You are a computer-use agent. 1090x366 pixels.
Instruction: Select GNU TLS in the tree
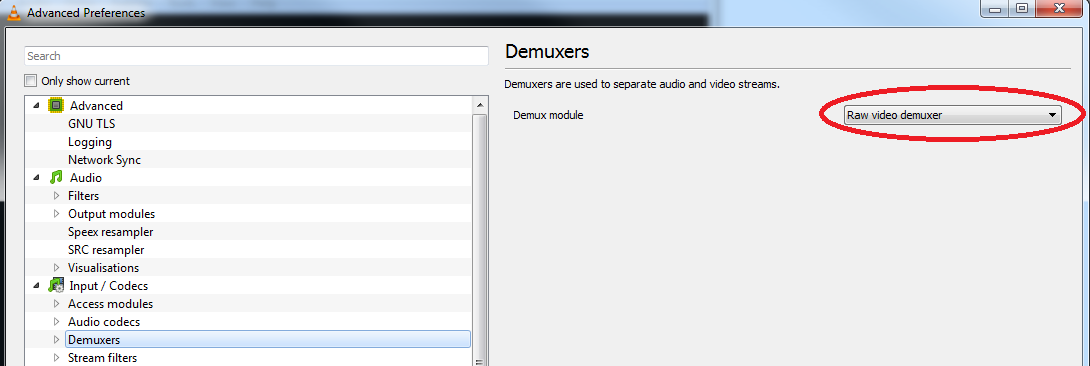(92, 124)
